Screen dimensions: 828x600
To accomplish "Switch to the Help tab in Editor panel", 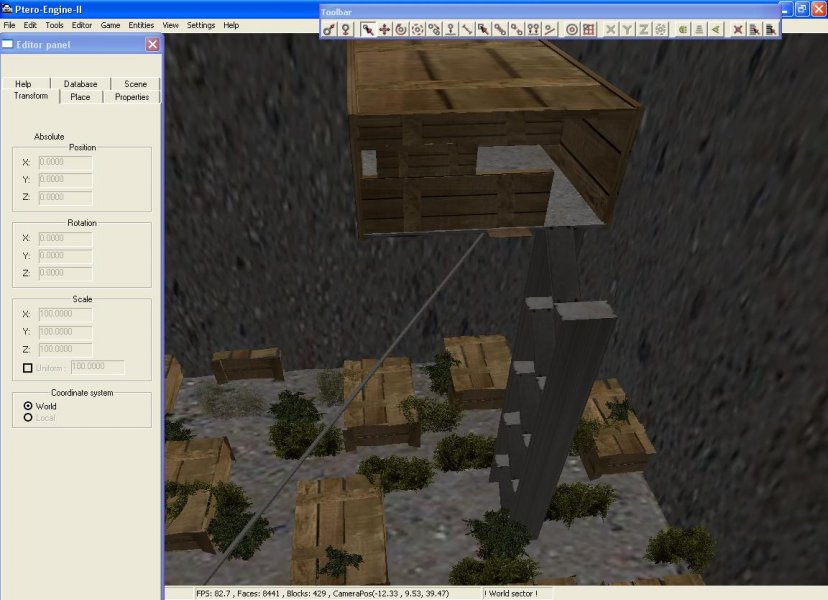I will coord(23,83).
